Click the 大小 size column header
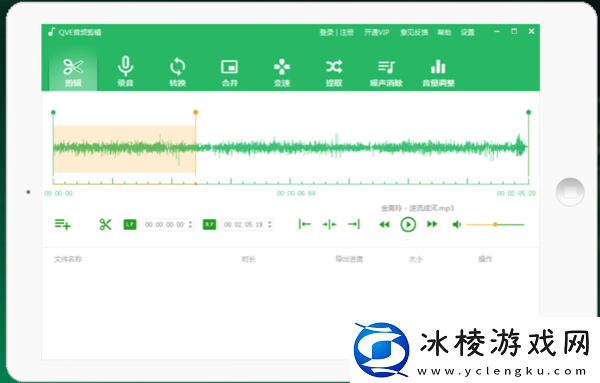The image size is (600, 383). pos(416,259)
